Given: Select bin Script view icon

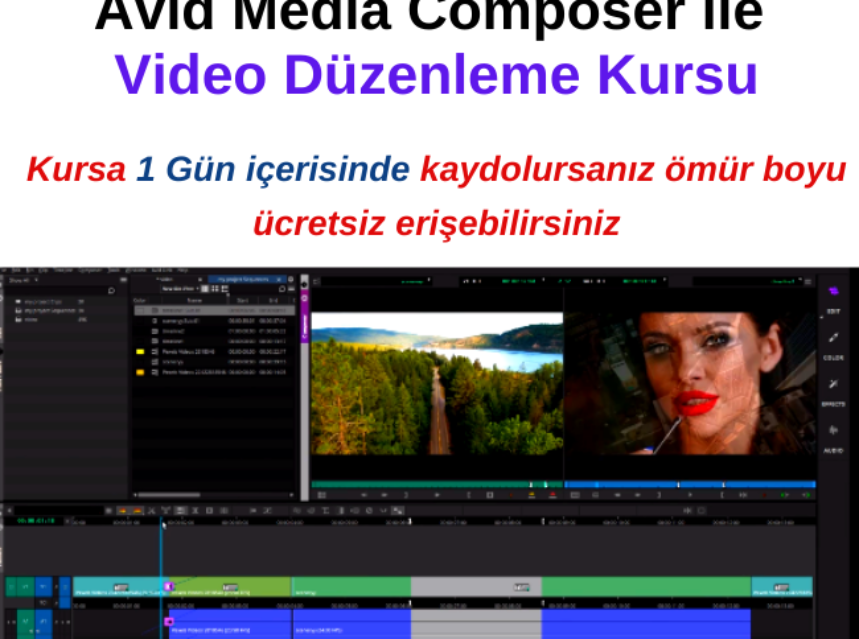Looking at the screenshot, I should point(225,289).
